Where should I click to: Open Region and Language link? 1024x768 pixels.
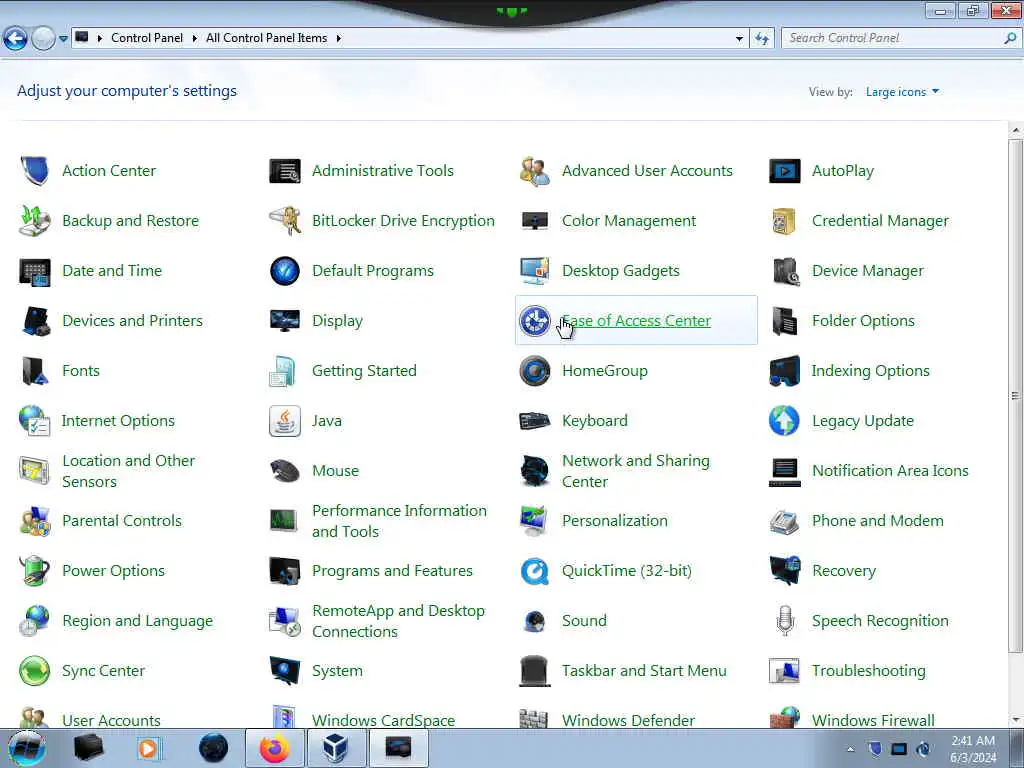[137, 621]
